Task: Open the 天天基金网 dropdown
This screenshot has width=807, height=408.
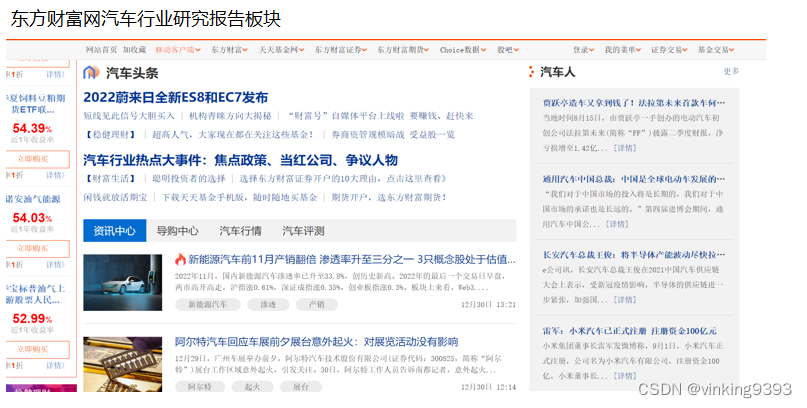Action: click(x=282, y=50)
